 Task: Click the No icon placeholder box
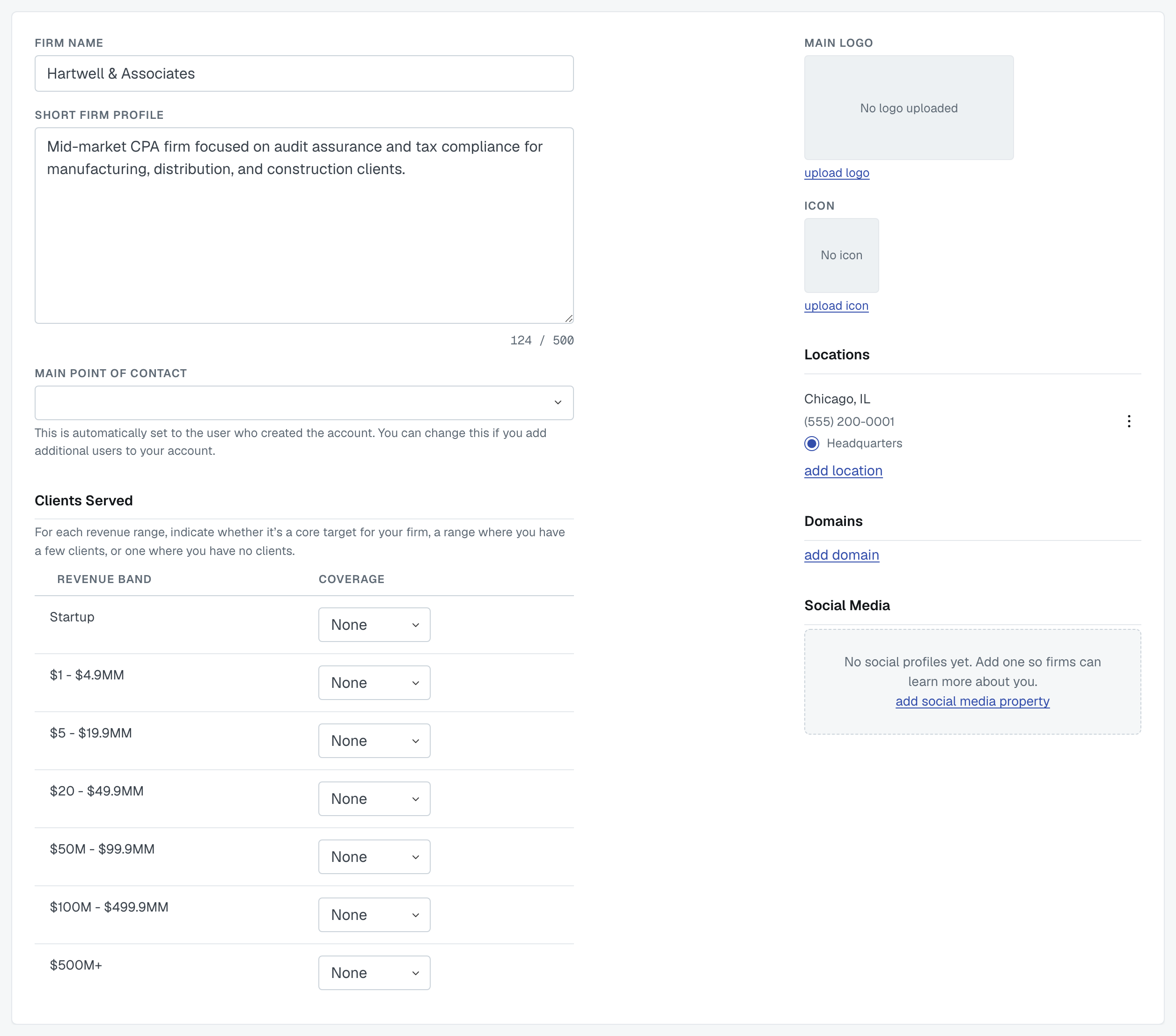(x=841, y=255)
